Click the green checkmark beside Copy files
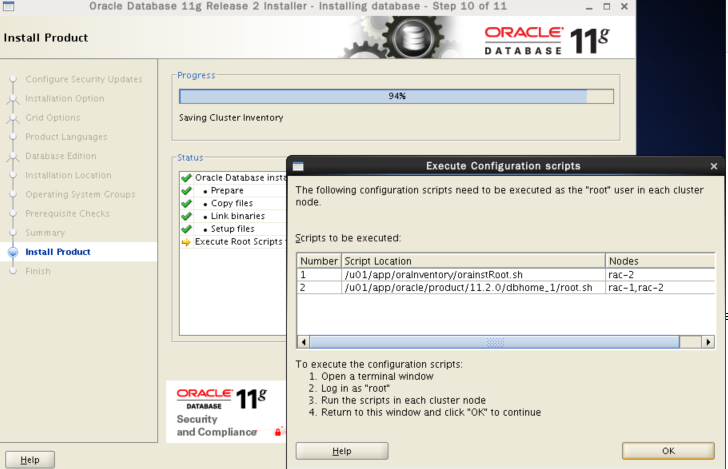This screenshot has height=469, width=728. [186, 203]
